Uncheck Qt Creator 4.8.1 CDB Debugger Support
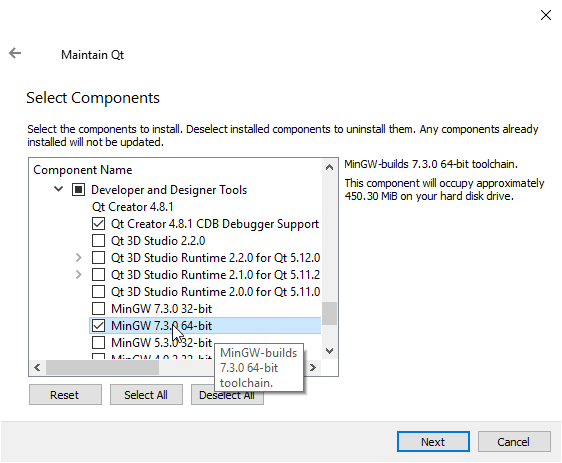Image resolution: width=562 pixels, height=463 pixels. tap(98, 224)
